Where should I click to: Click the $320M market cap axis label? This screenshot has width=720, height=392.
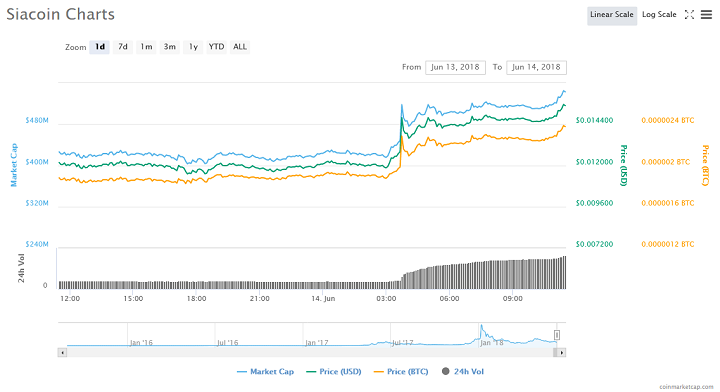(37, 203)
